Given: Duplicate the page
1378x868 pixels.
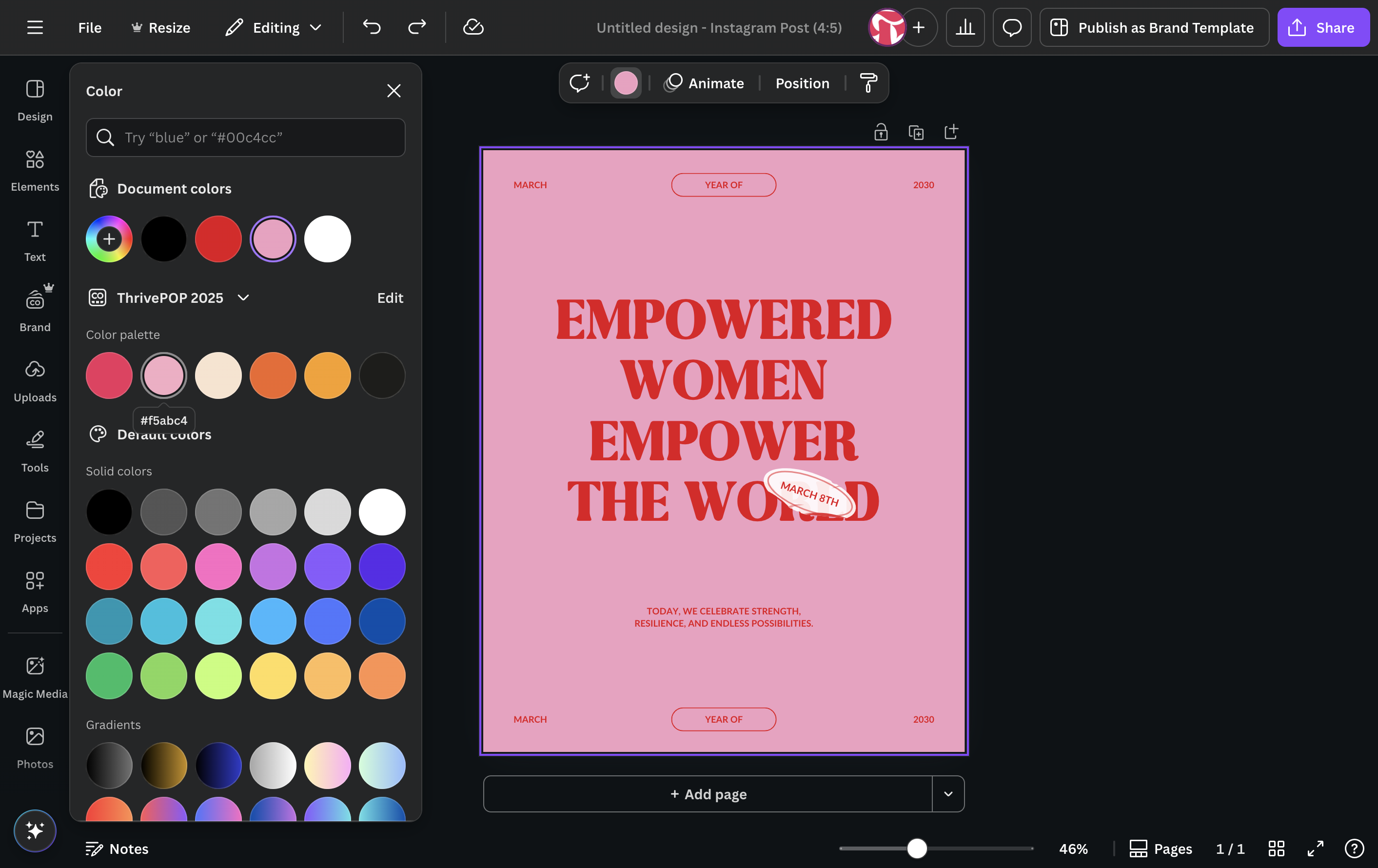Looking at the screenshot, I should pyautogui.click(x=916, y=132).
